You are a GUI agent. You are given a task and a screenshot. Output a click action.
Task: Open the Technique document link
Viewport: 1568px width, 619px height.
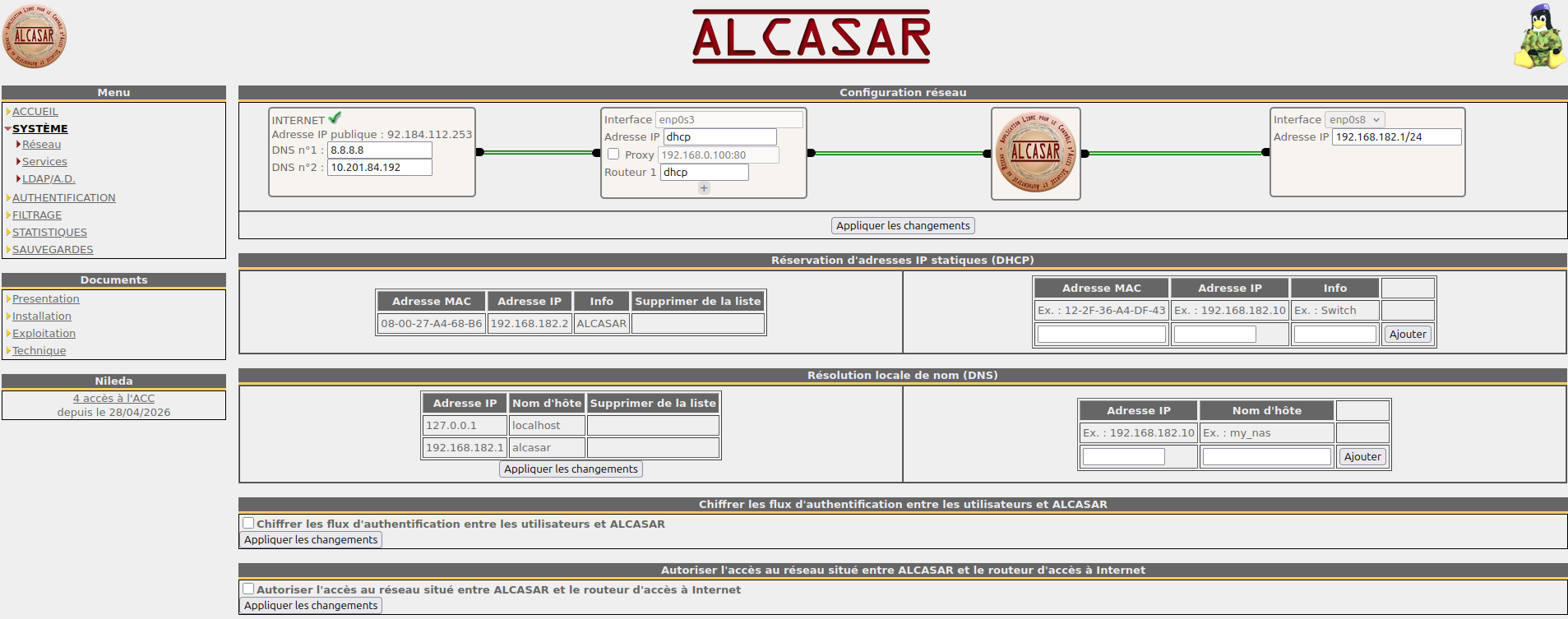pyautogui.click(x=39, y=350)
